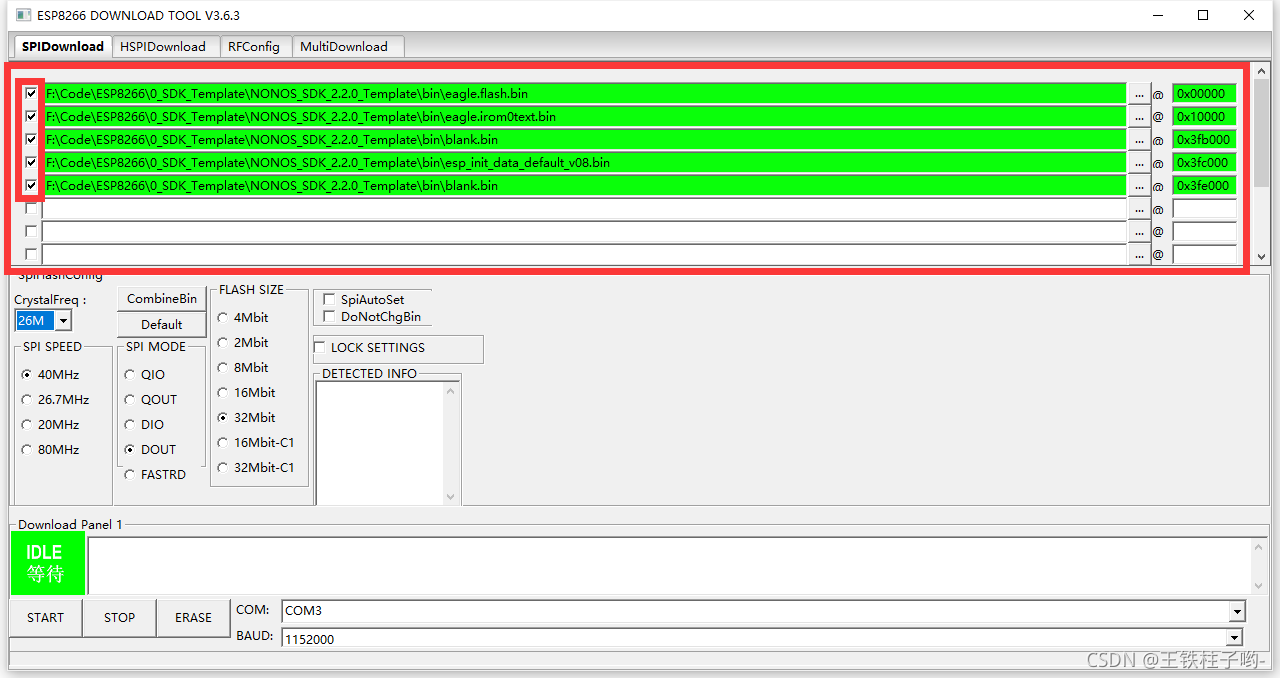Expand the COM port dropdown showing COM3
The image size is (1280, 678).
pyautogui.click(x=1237, y=611)
